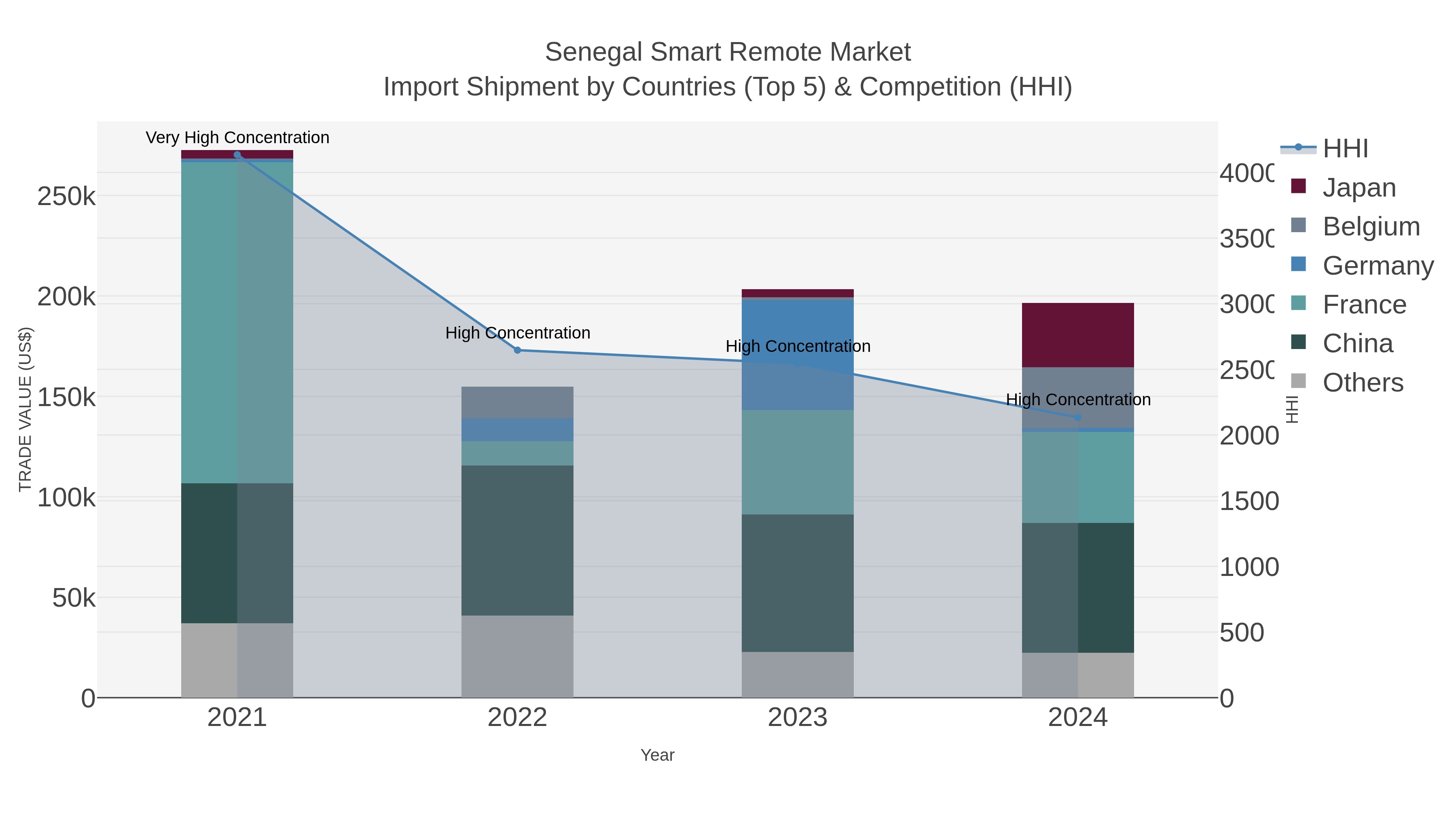
Task: Click the China legend color swatch
Action: [1299, 342]
